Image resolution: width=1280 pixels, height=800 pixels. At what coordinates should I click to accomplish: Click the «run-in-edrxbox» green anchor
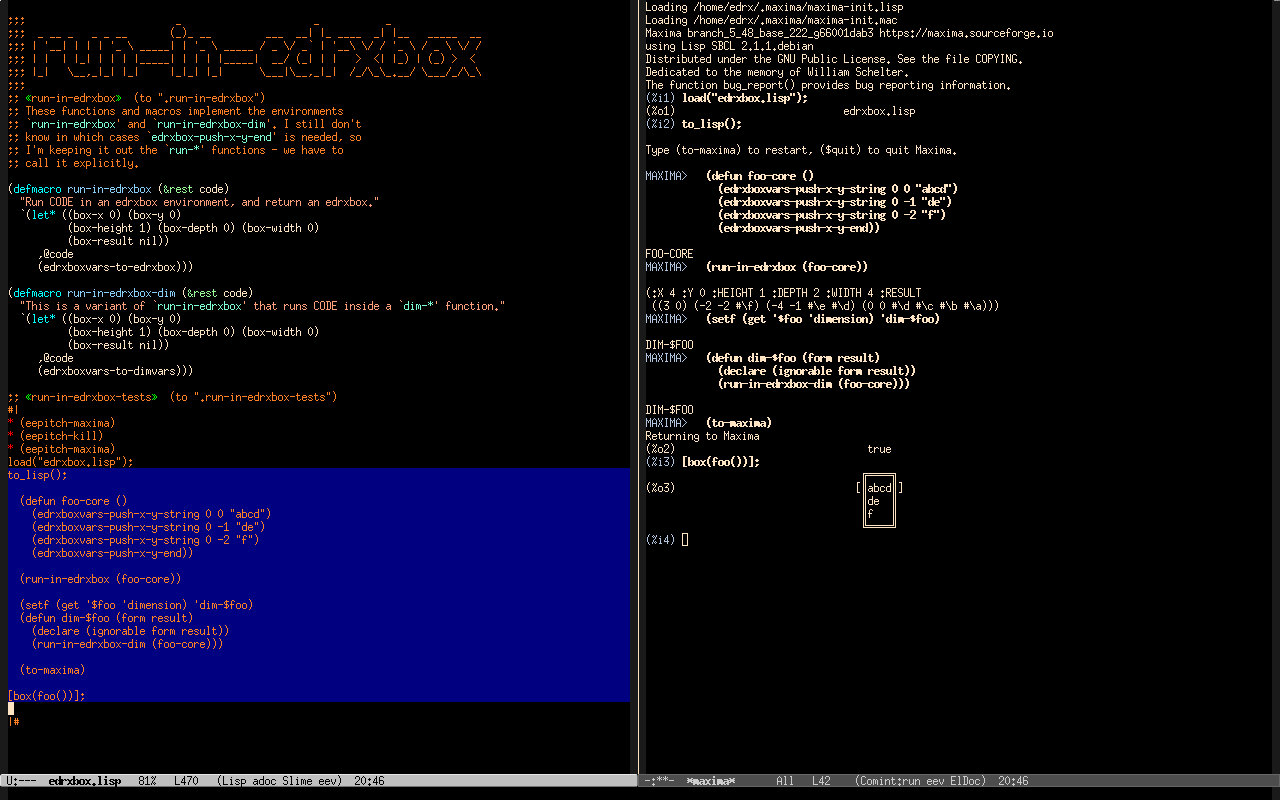coord(73,98)
